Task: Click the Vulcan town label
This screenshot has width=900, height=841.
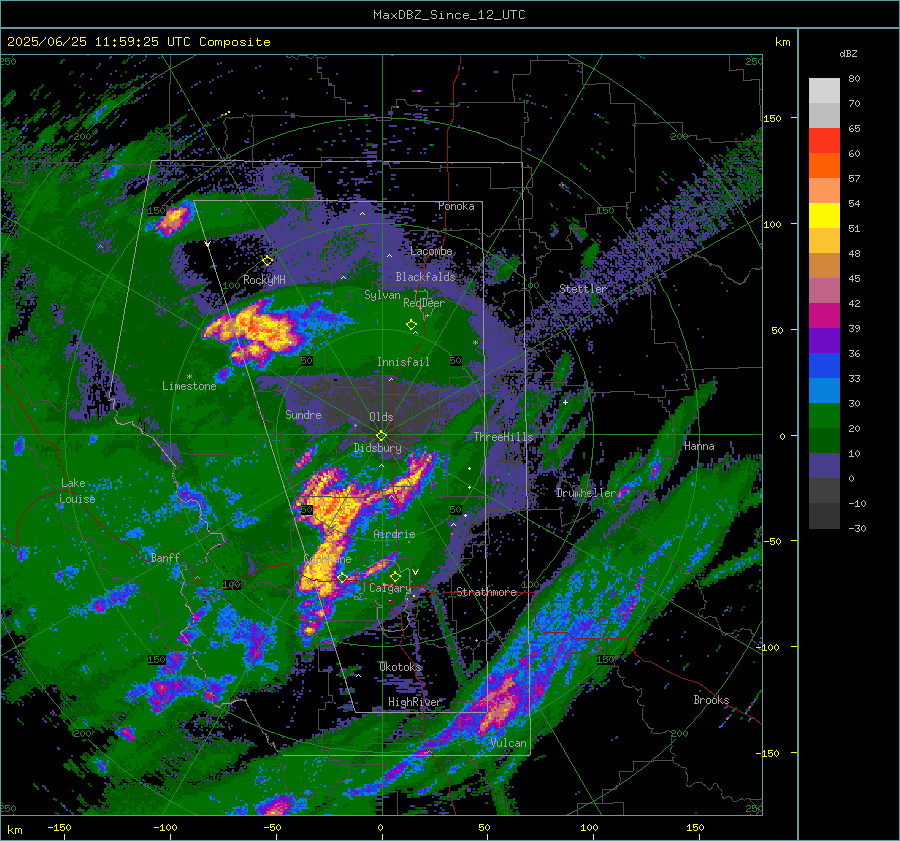Action: tap(508, 743)
